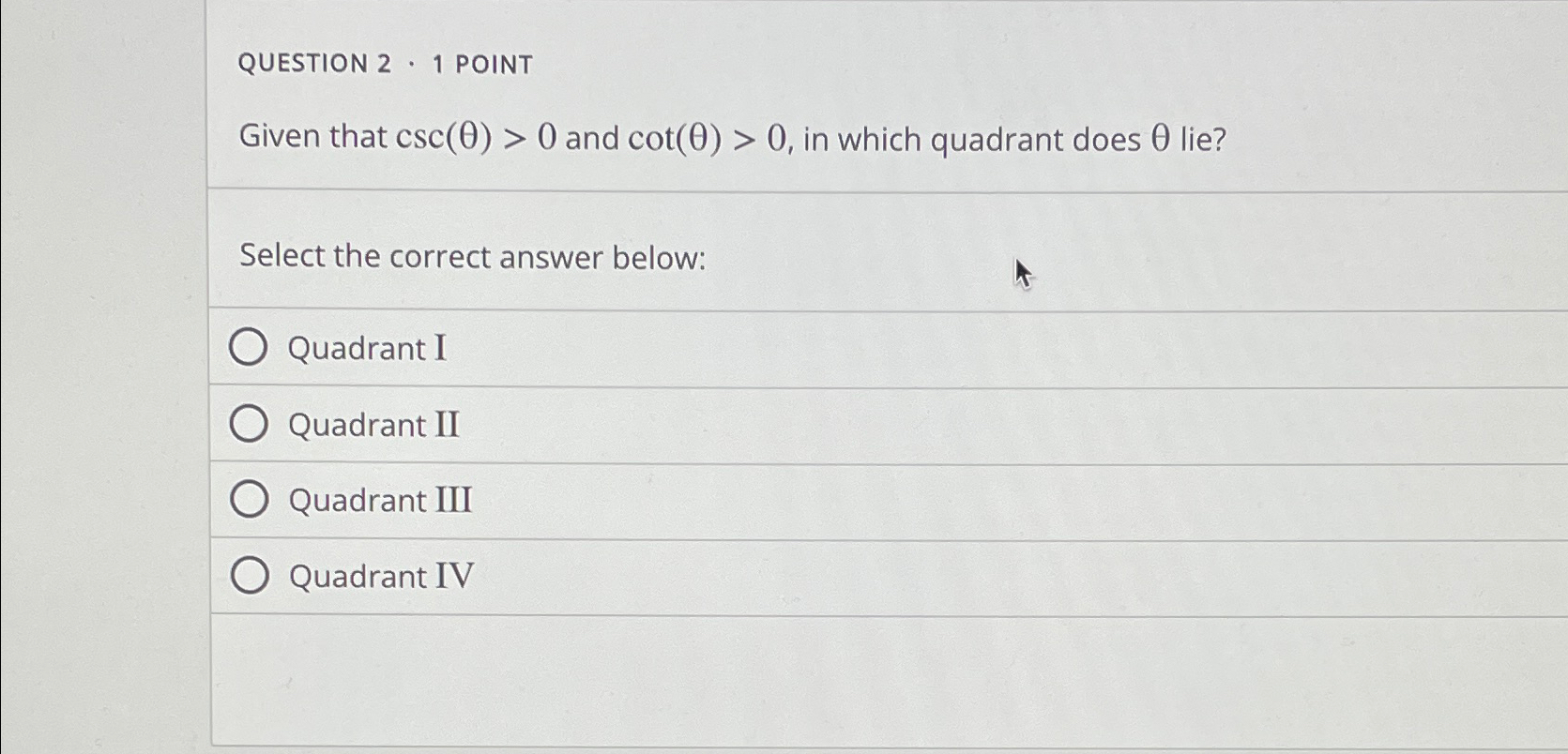Select the Quadrant III radio button

pyautogui.click(x=249, y=499)
